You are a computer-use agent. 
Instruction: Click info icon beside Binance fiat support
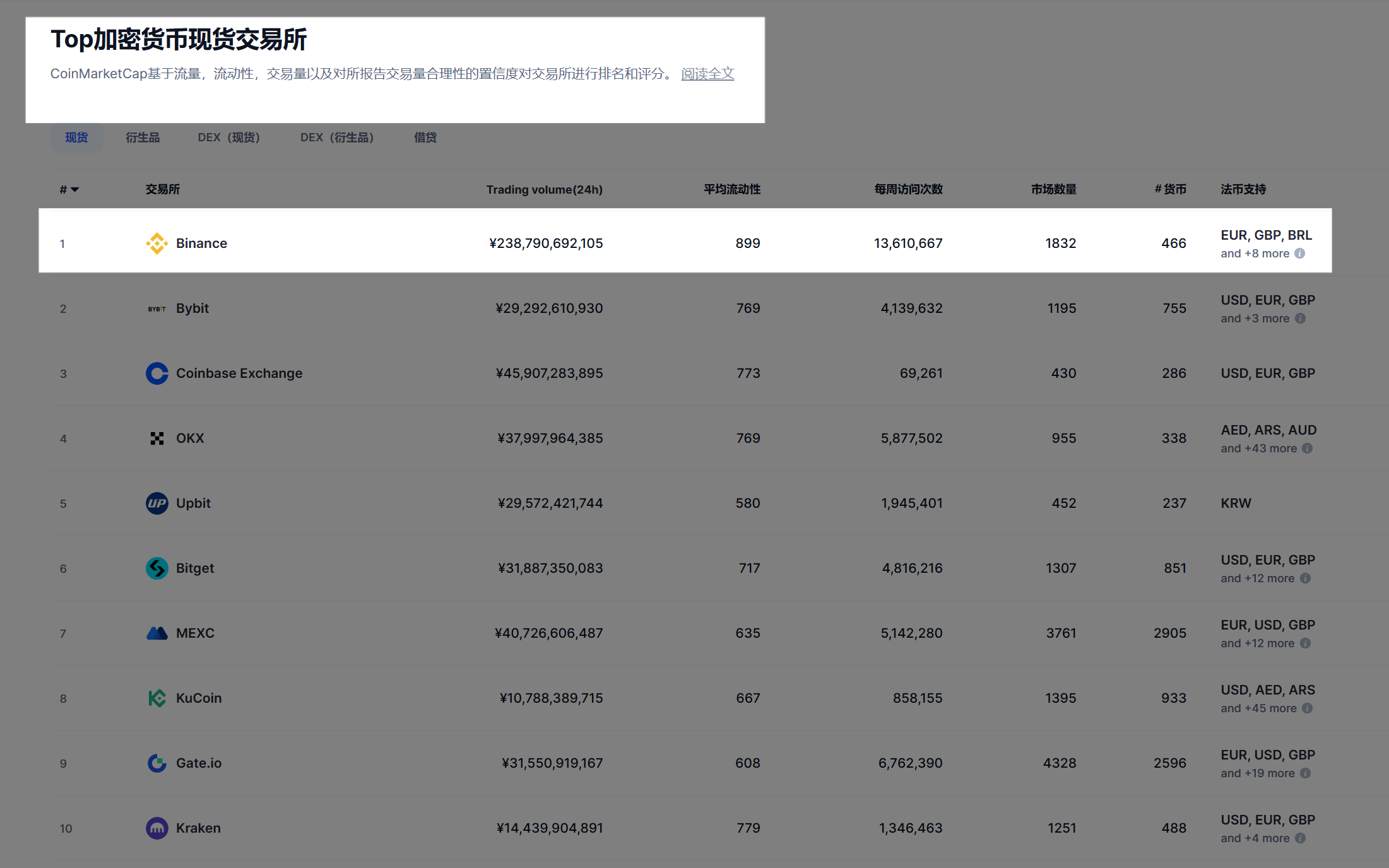[x=1299, y=254]
